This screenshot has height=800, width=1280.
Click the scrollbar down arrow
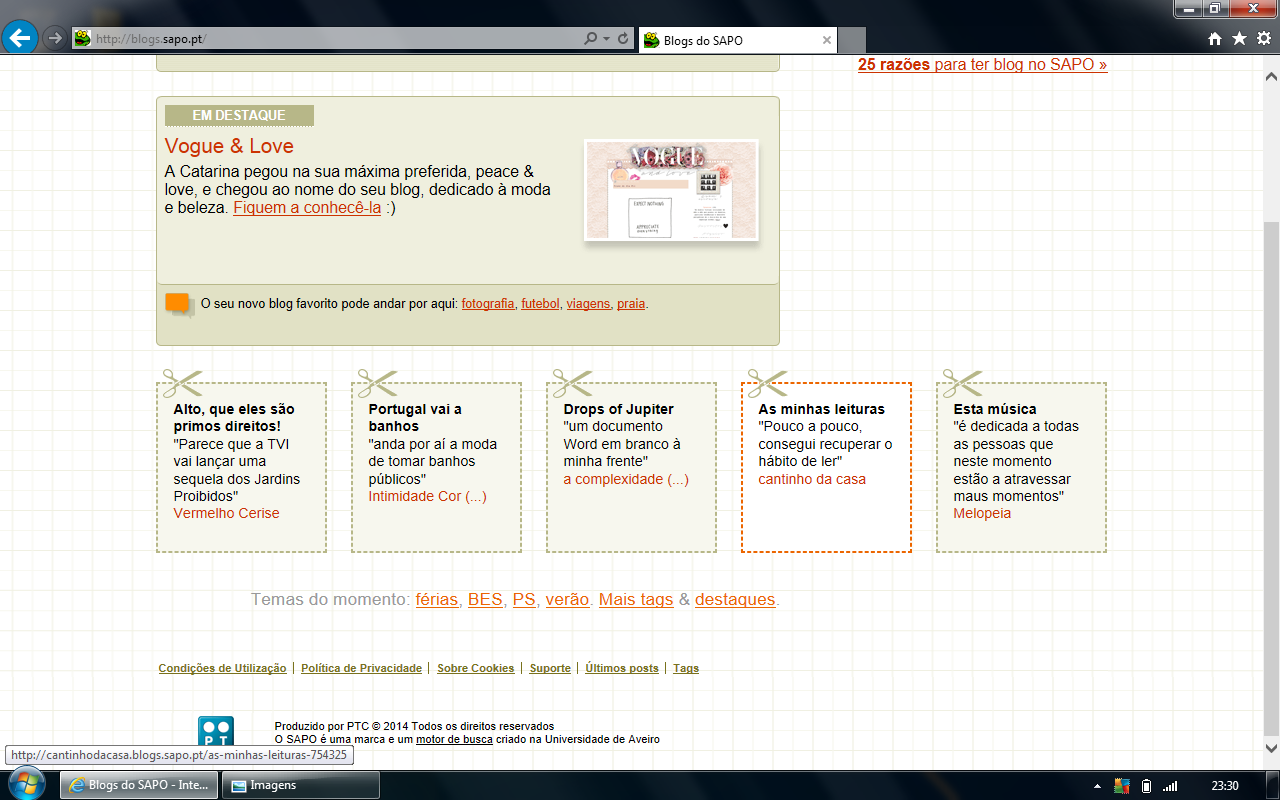pos(1272,747)
